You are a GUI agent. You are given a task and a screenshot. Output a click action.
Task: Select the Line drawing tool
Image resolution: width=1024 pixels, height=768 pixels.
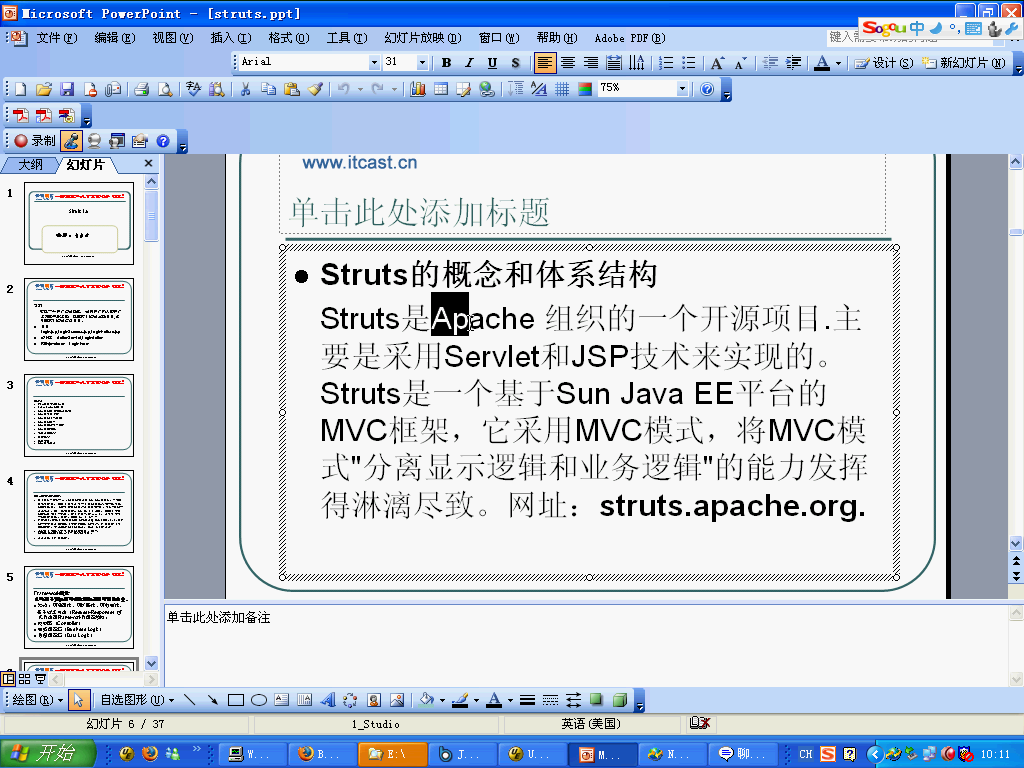click(x=189, y=700)
